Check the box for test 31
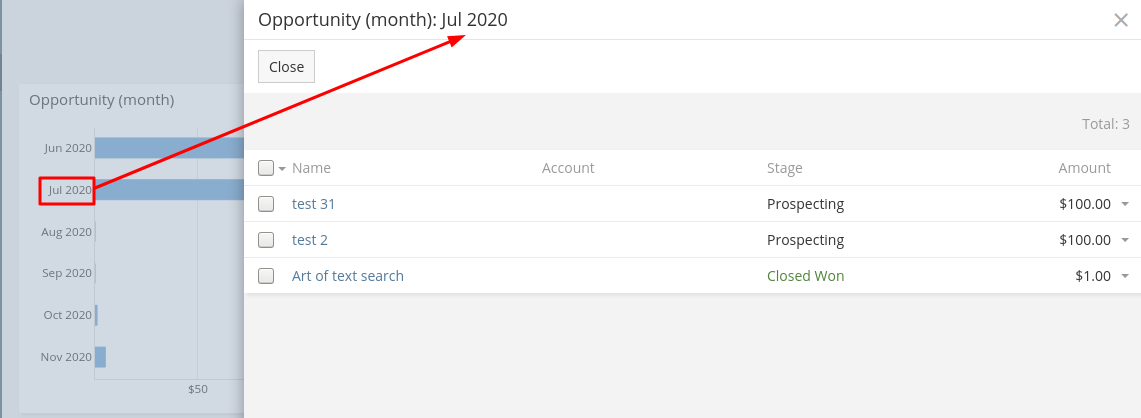 (266, 204)
